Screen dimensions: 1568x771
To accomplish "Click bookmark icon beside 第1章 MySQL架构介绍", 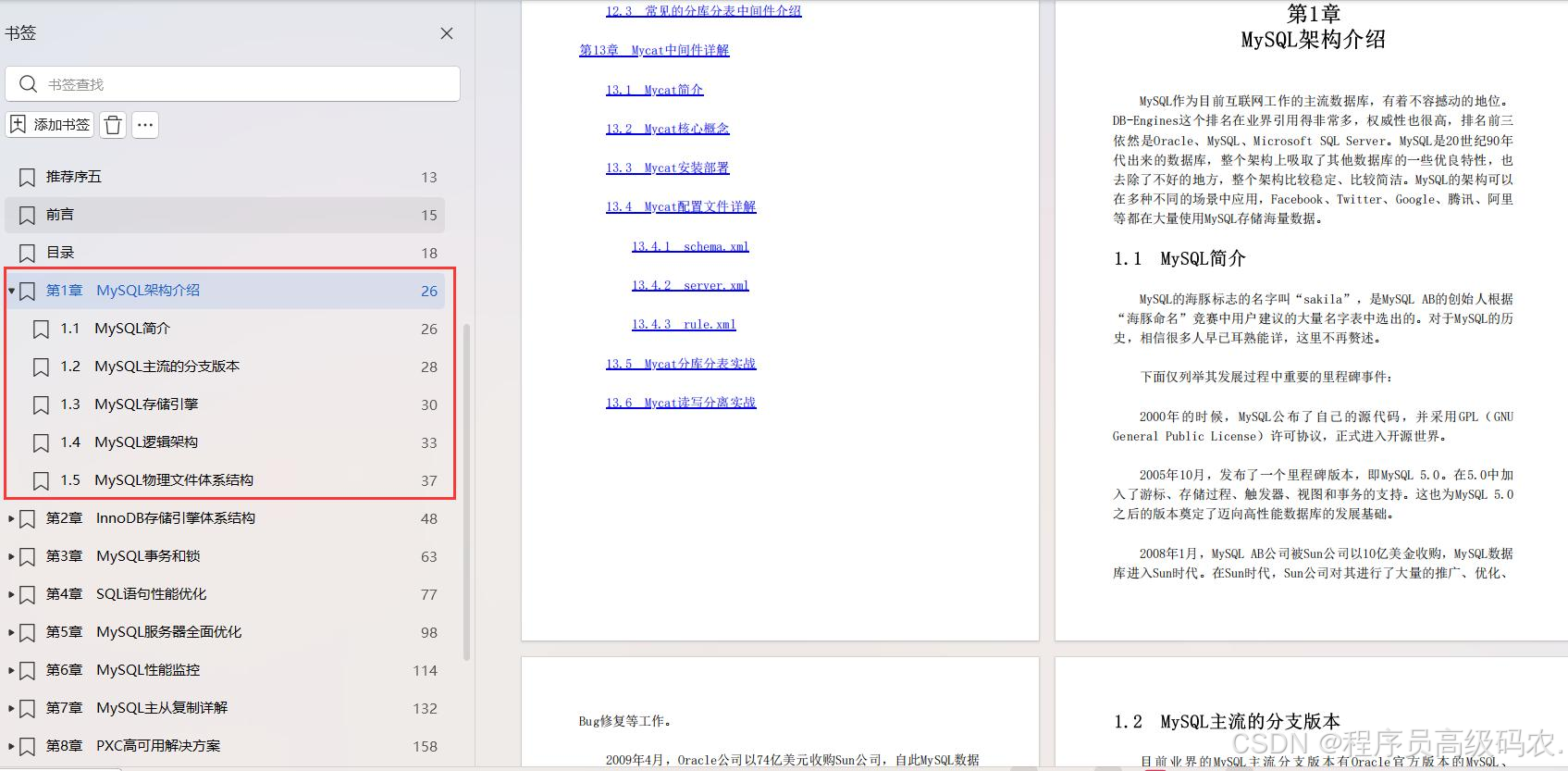I will [x=28, y=291].
